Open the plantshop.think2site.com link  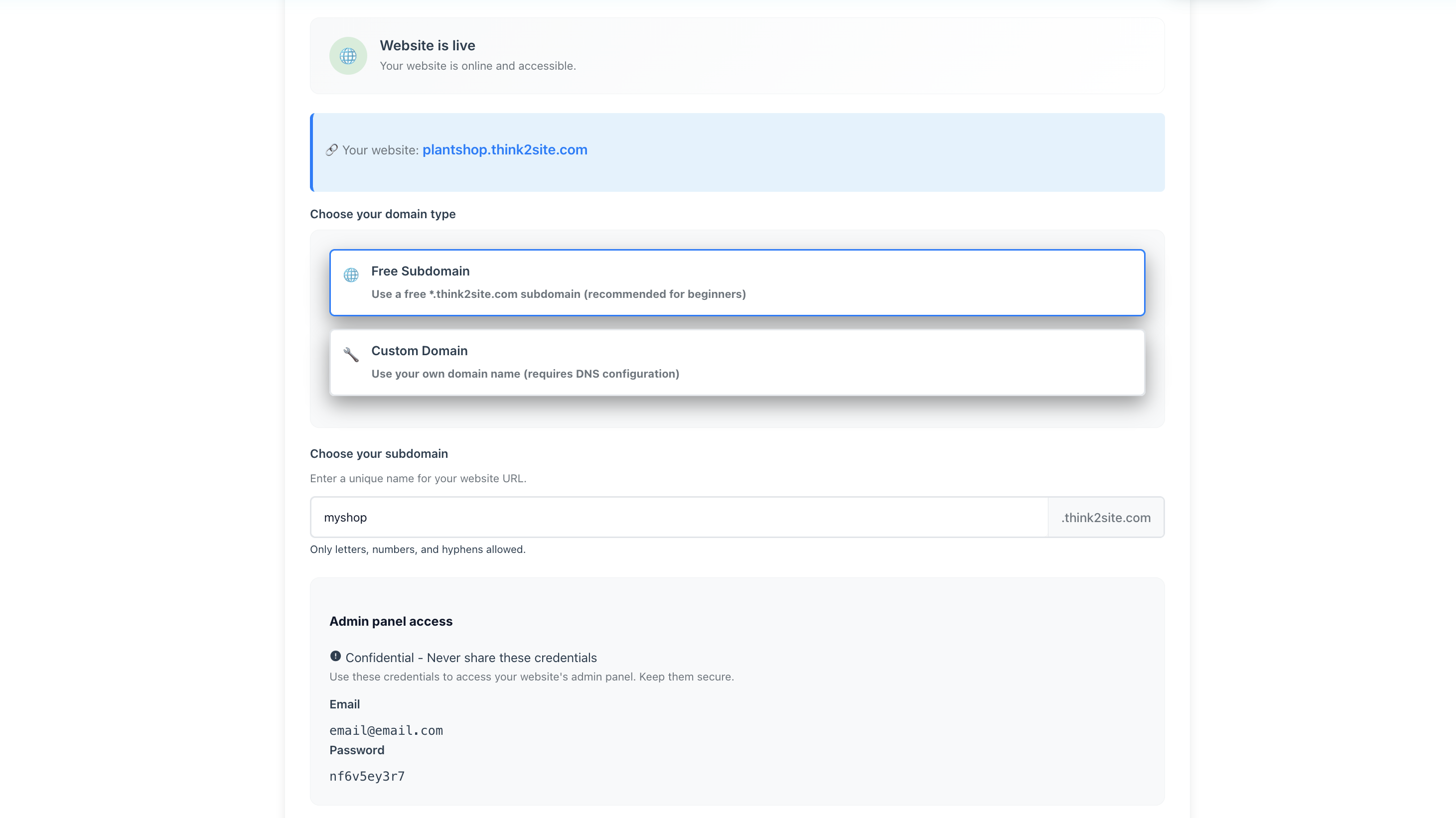tap(505, 150)
